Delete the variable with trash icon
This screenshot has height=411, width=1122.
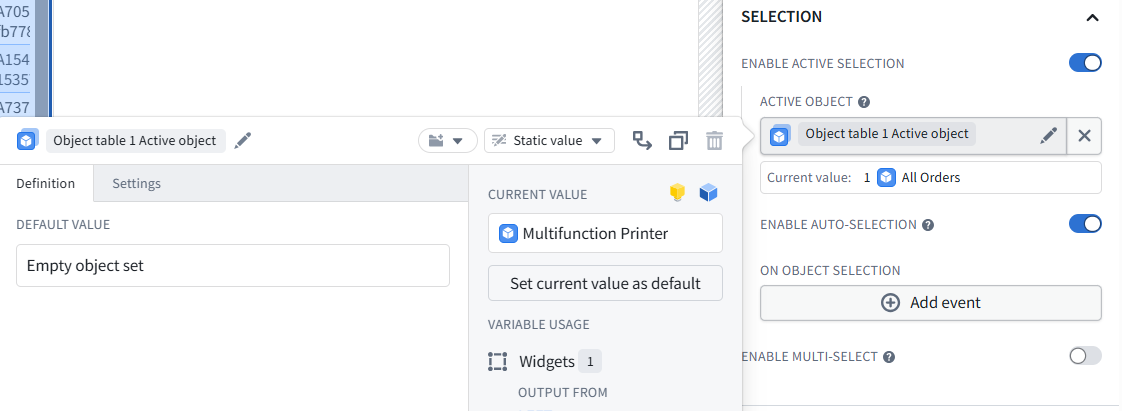tap(714, 140)
